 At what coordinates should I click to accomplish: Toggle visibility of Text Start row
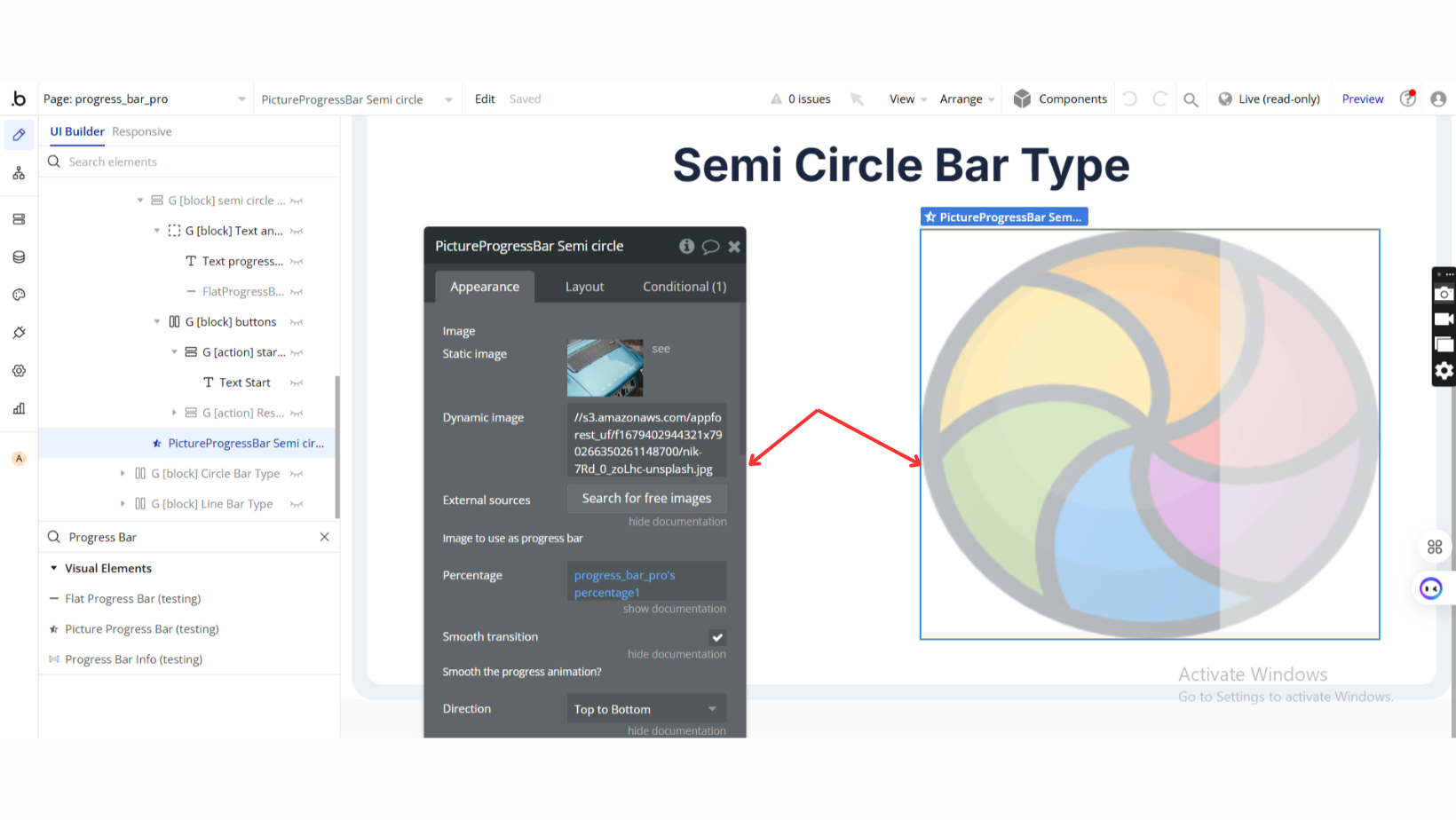tap(297, 382)
